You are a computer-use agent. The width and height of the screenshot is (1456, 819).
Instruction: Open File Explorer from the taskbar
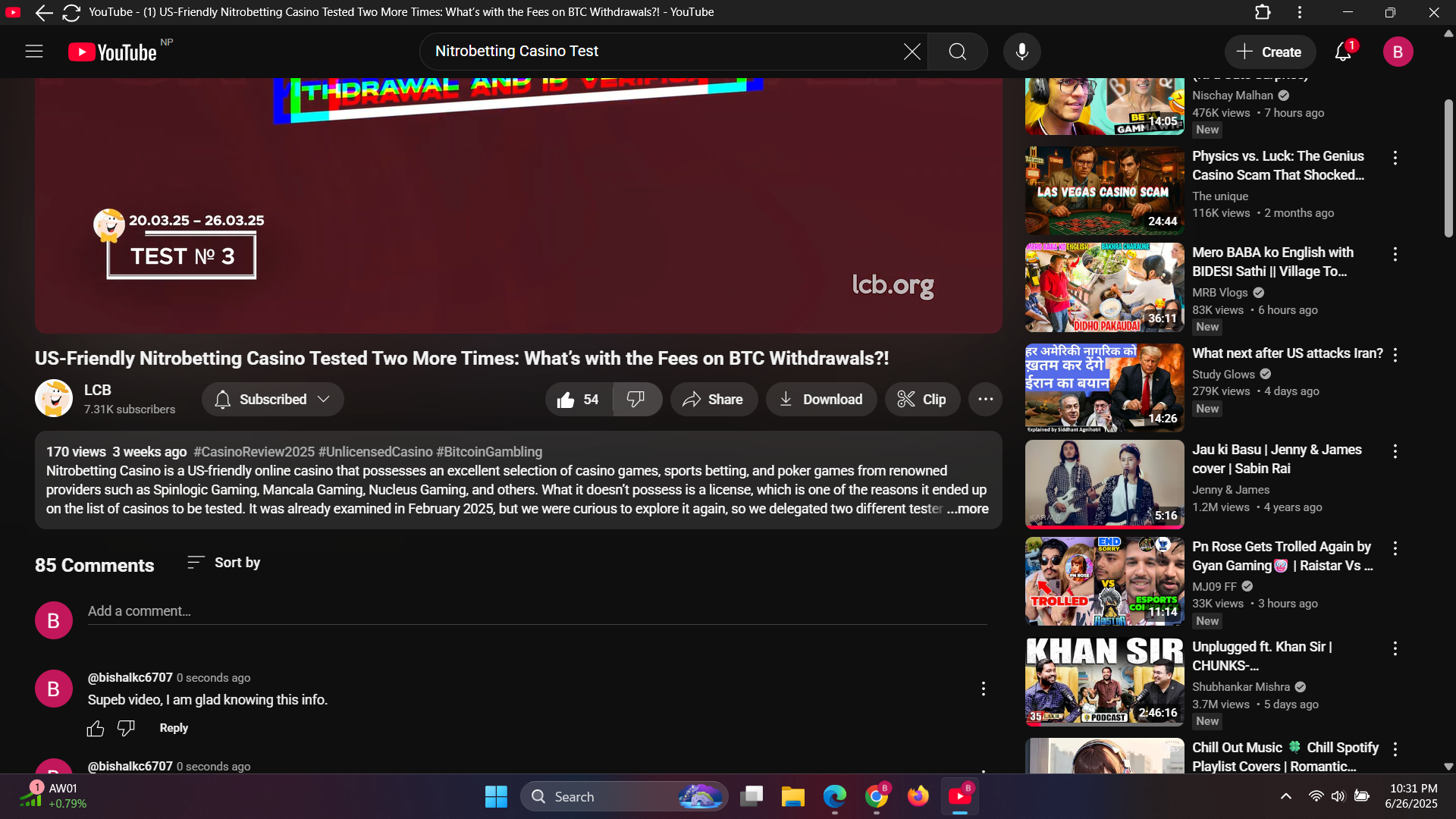(792, 796)
